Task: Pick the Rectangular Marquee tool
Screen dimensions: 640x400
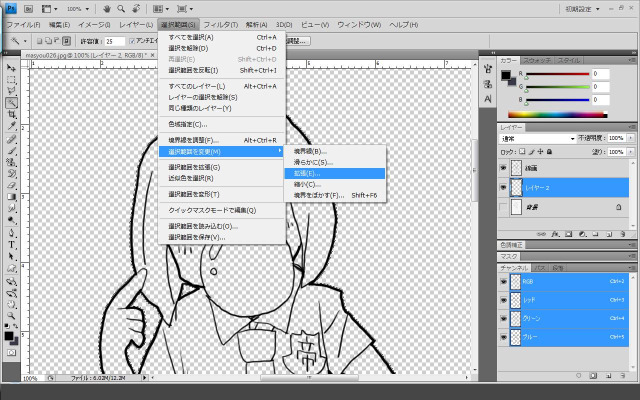Action: [x=11, y=79]
